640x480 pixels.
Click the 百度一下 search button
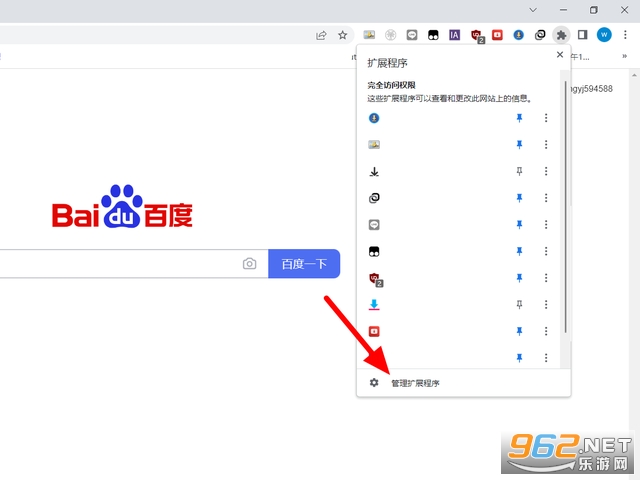pos(304,264)
